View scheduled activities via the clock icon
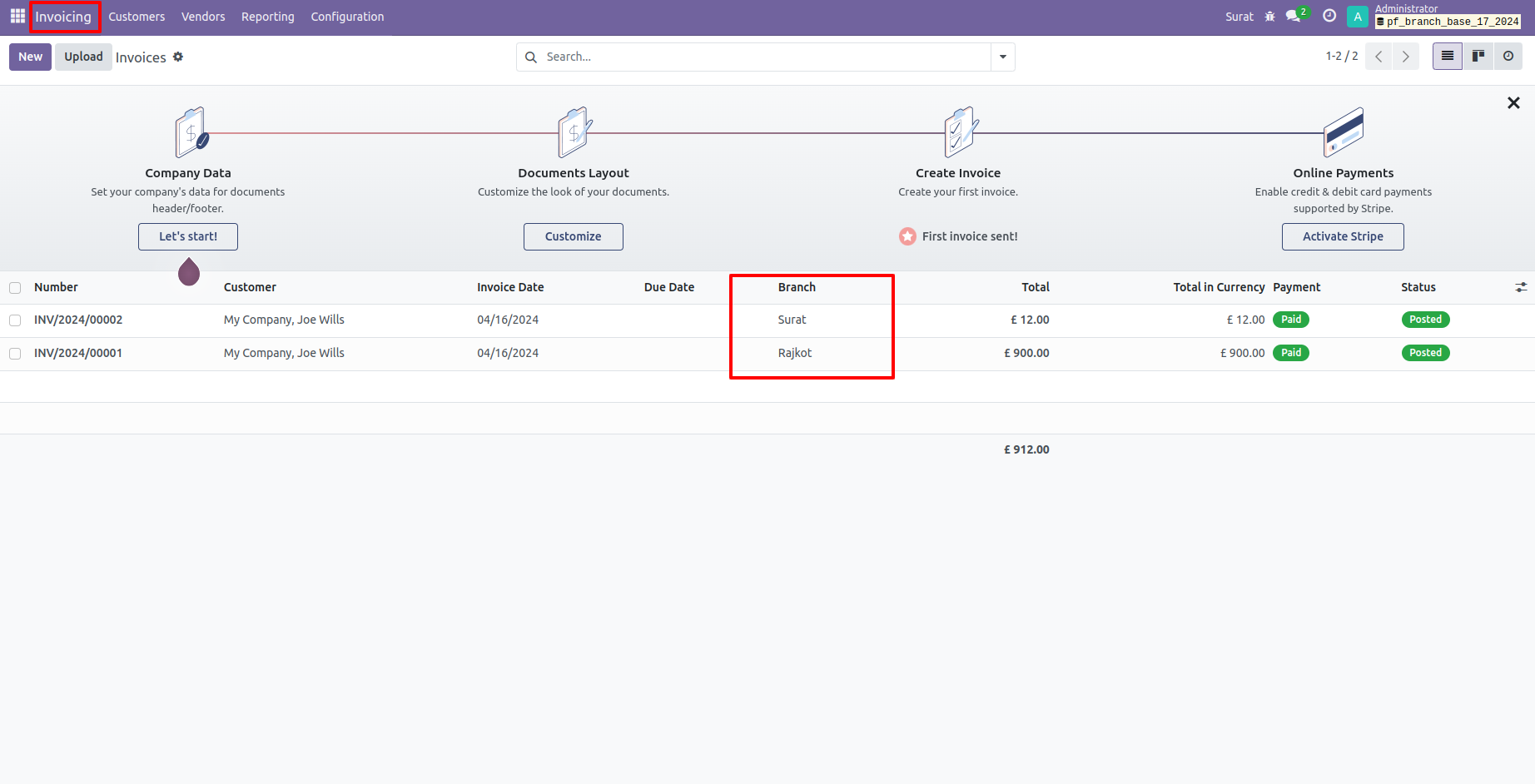 coord(1329,16)
